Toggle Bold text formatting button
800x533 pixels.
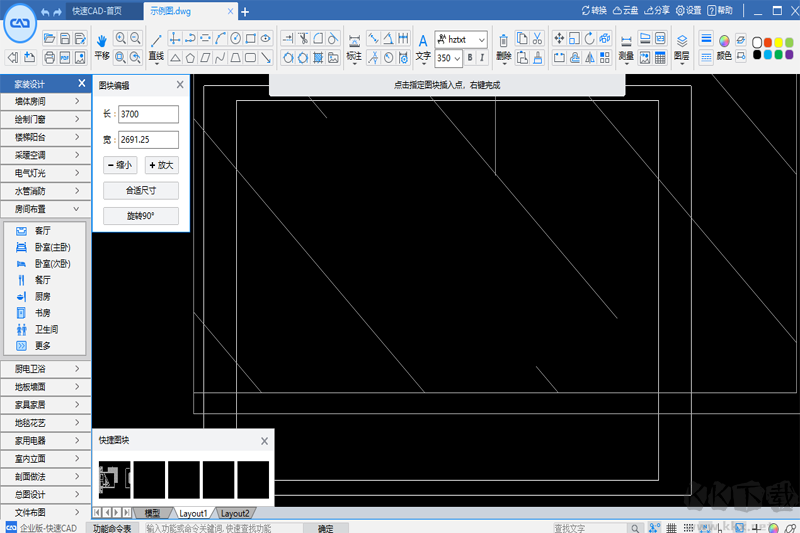tap(469, 58)
